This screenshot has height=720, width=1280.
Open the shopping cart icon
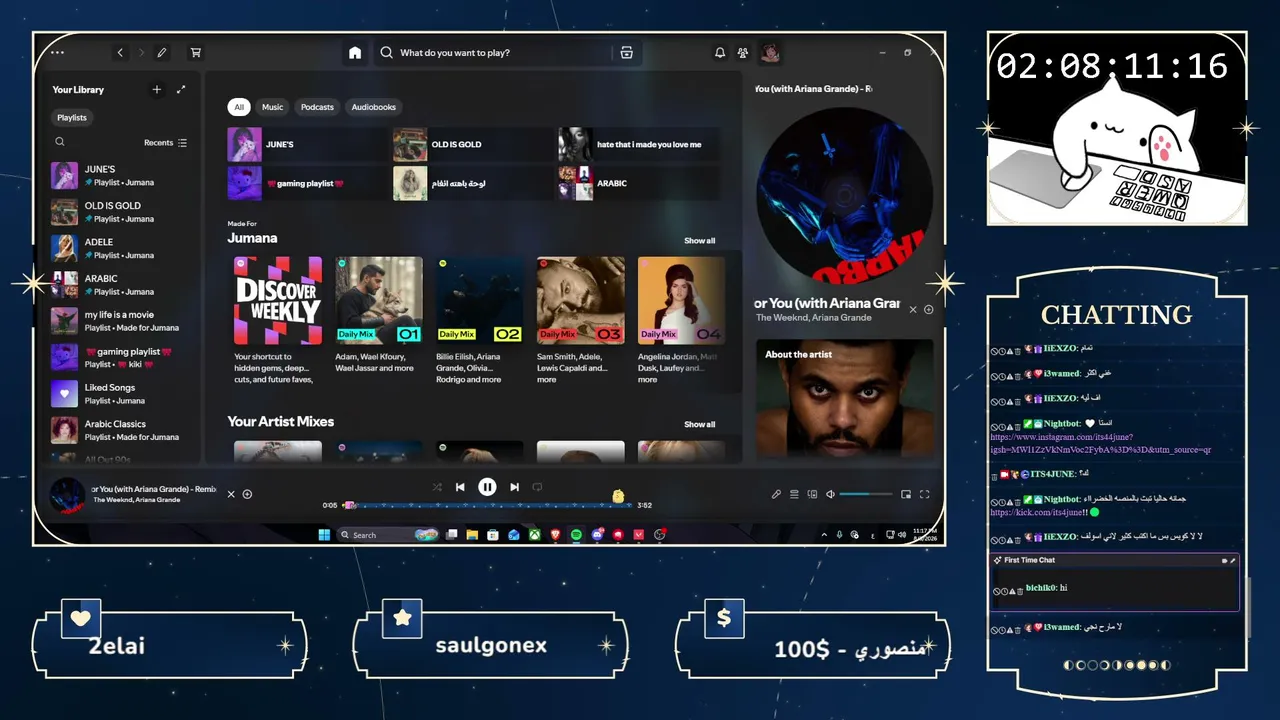196,53
